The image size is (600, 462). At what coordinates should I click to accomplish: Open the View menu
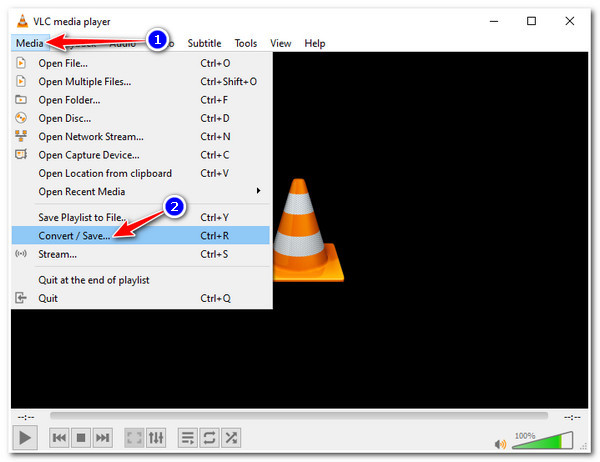click(280, 43)
